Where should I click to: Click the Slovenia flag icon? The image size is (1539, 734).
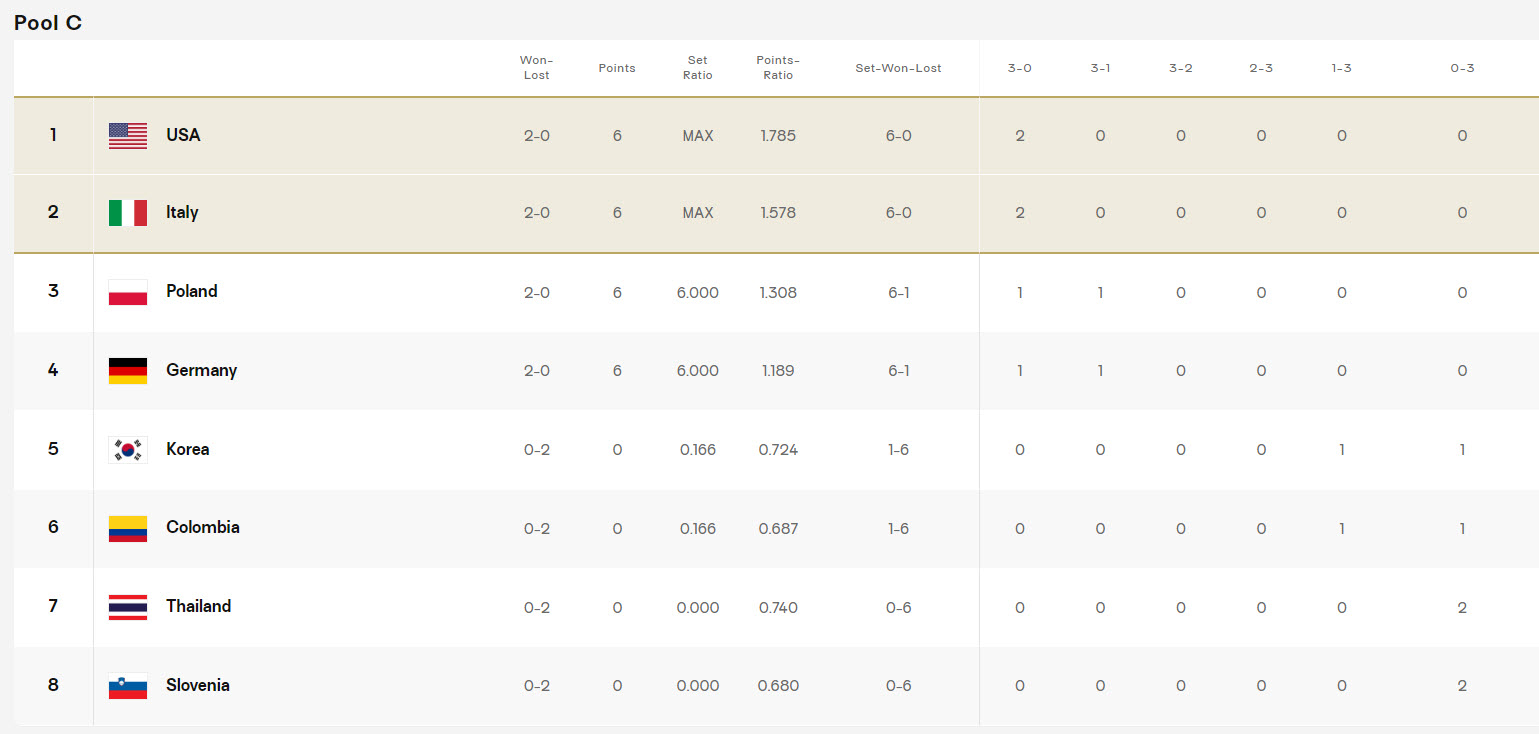click(x=128, y=686)
